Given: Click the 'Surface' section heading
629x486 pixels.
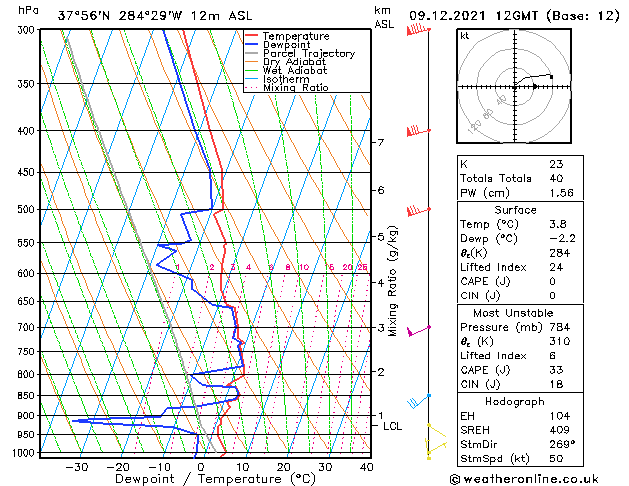Looking at the screenshot, I should point(515,210).
